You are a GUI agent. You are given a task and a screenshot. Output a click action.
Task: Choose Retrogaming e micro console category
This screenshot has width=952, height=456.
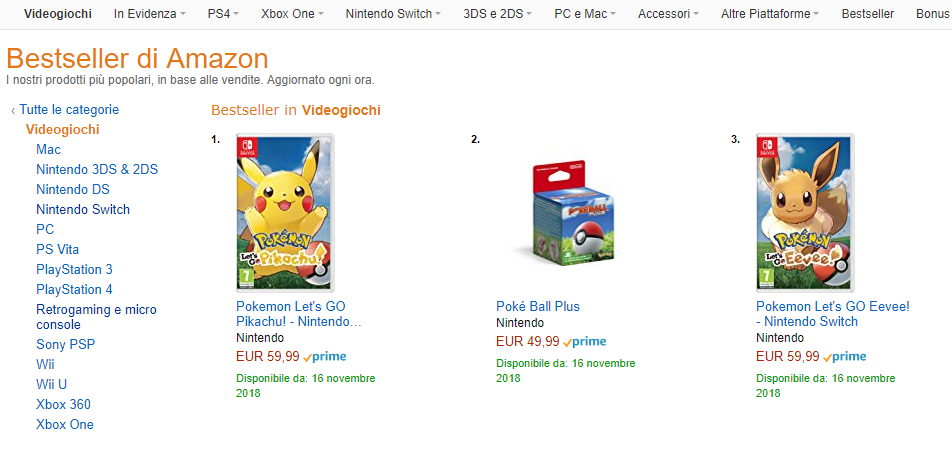96,317
